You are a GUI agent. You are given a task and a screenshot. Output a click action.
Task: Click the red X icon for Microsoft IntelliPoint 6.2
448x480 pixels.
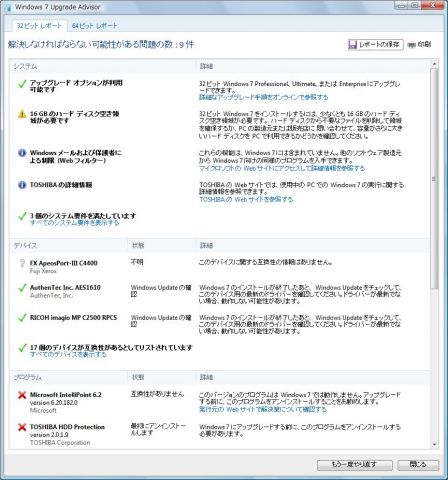click(22, 395)
